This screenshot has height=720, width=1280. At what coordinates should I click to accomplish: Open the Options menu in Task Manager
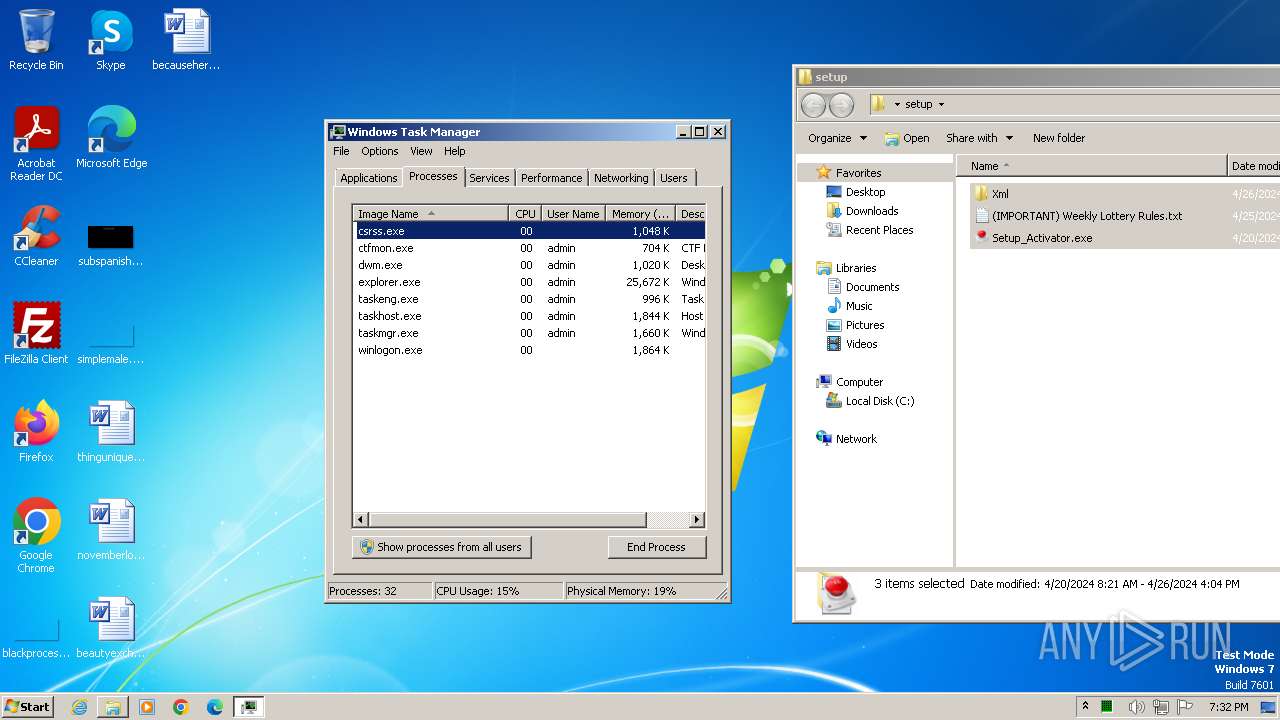(379, 151)
